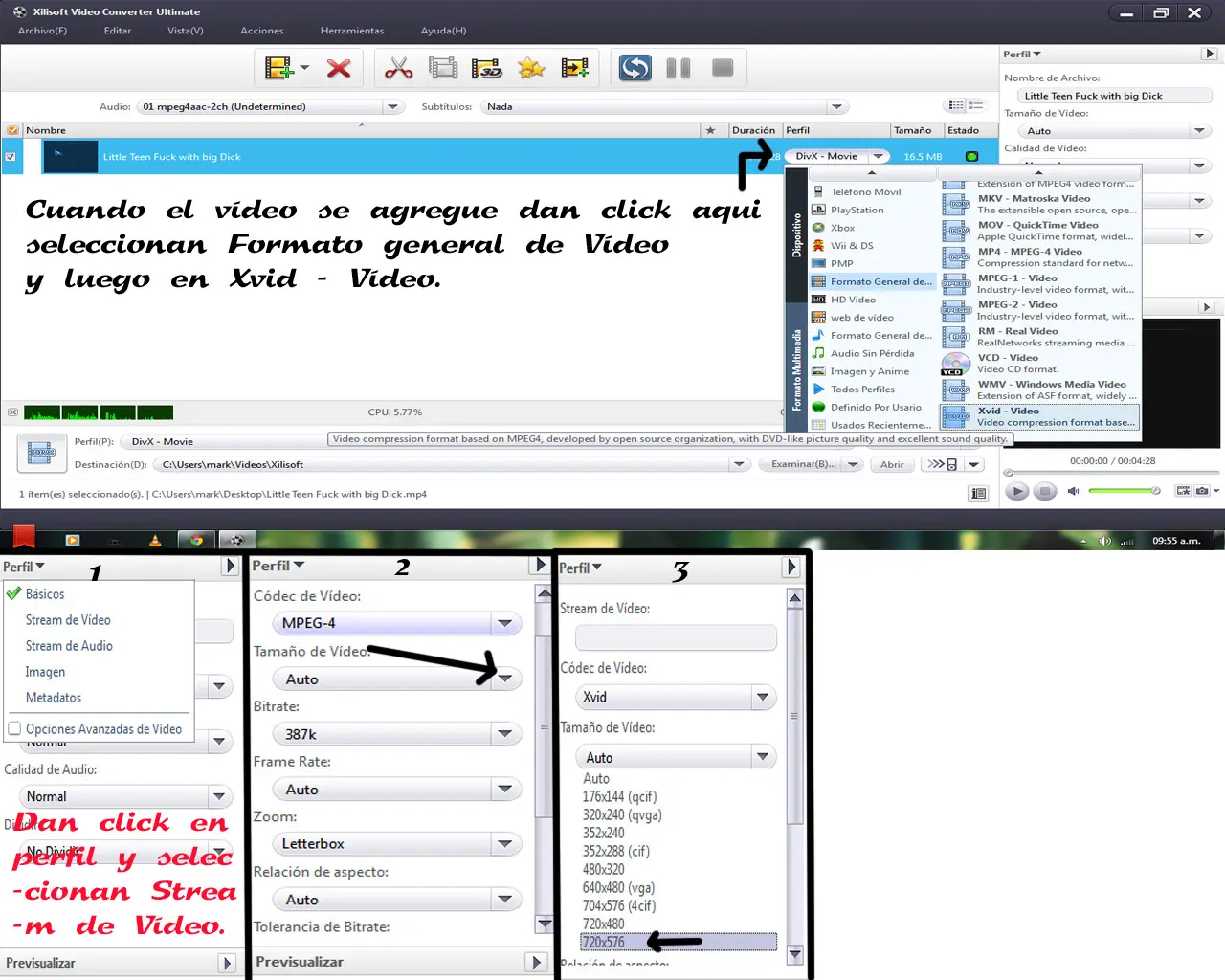Screen dimensions: 1225x980
Task: Select MP4 - MPEG-4 Video format
Action: (x=1040, y=257)
